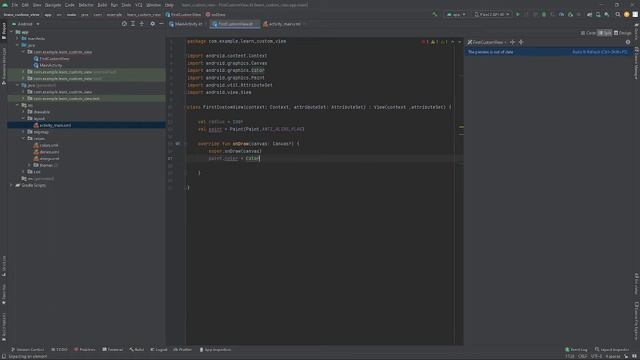
Task: Open the Terminal tool window
Action: click(x=112, y=350)
